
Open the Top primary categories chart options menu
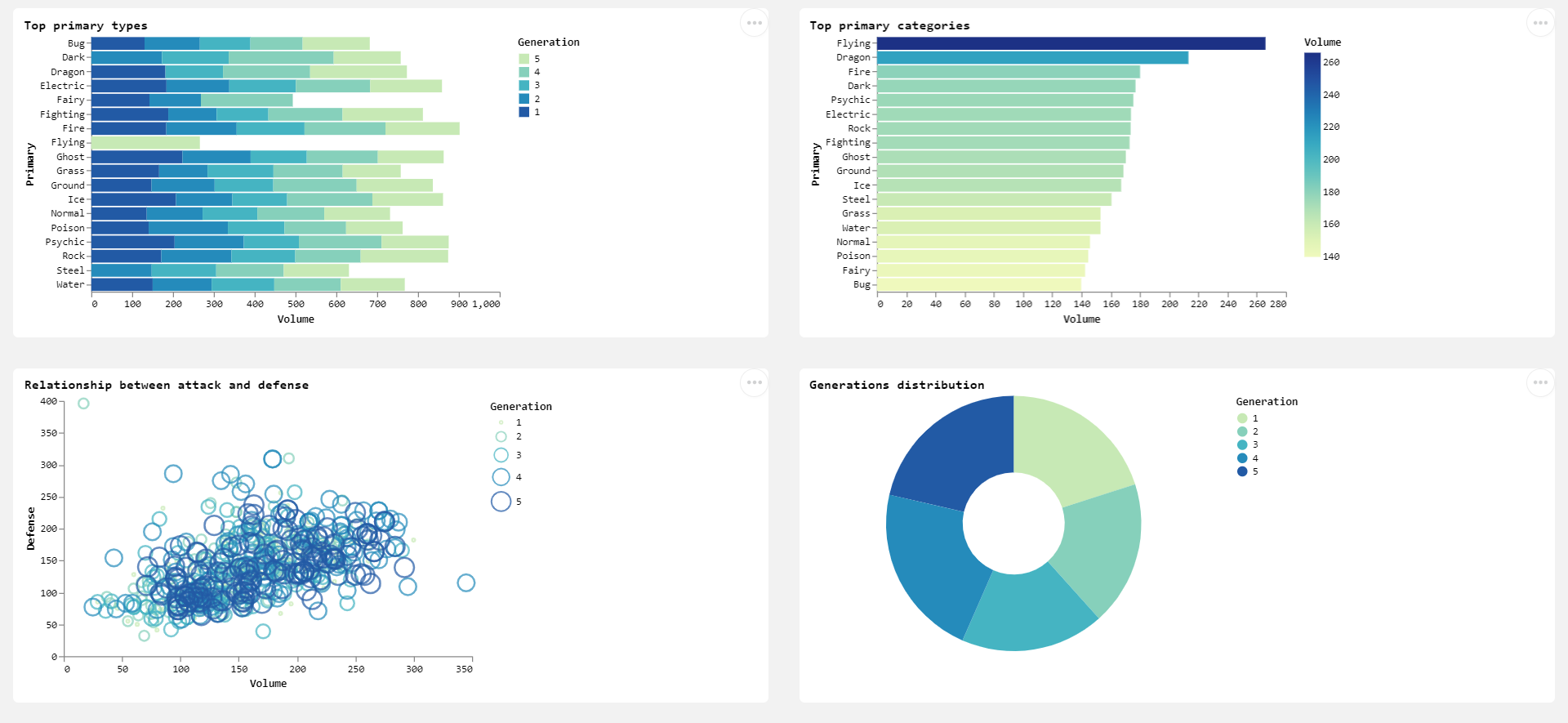[x=1539, y=23]
